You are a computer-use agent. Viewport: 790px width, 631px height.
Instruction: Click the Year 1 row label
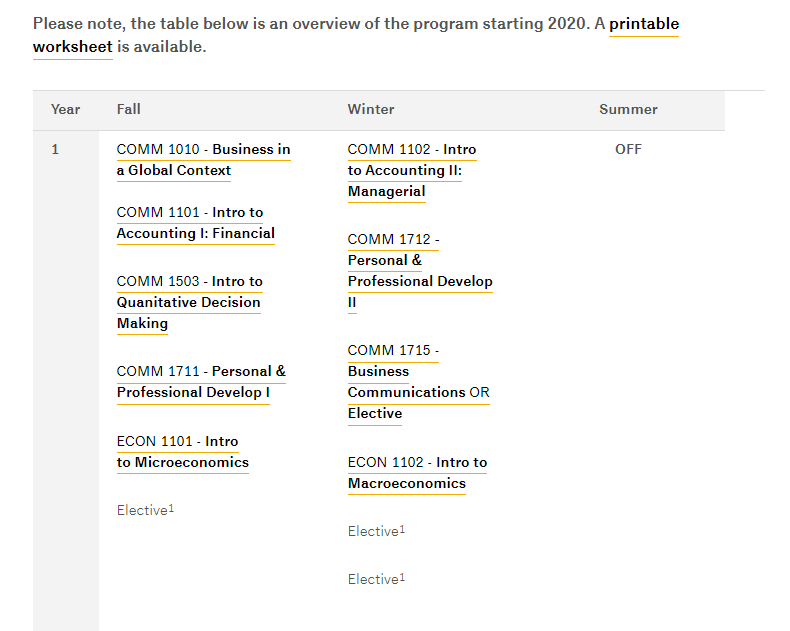(x=56, y=149)
